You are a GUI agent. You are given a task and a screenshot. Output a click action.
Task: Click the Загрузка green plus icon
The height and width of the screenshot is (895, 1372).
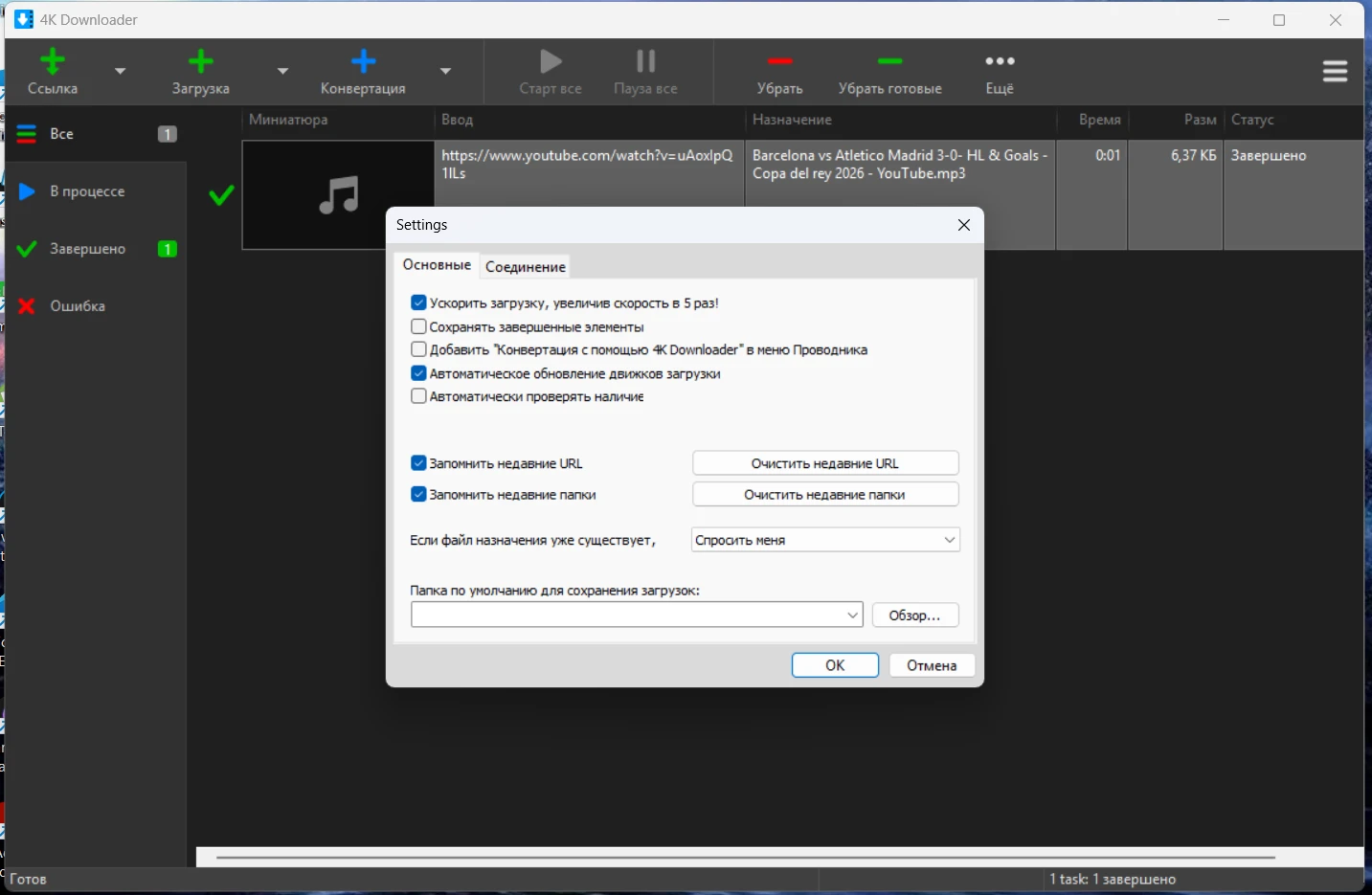point(200,62)
